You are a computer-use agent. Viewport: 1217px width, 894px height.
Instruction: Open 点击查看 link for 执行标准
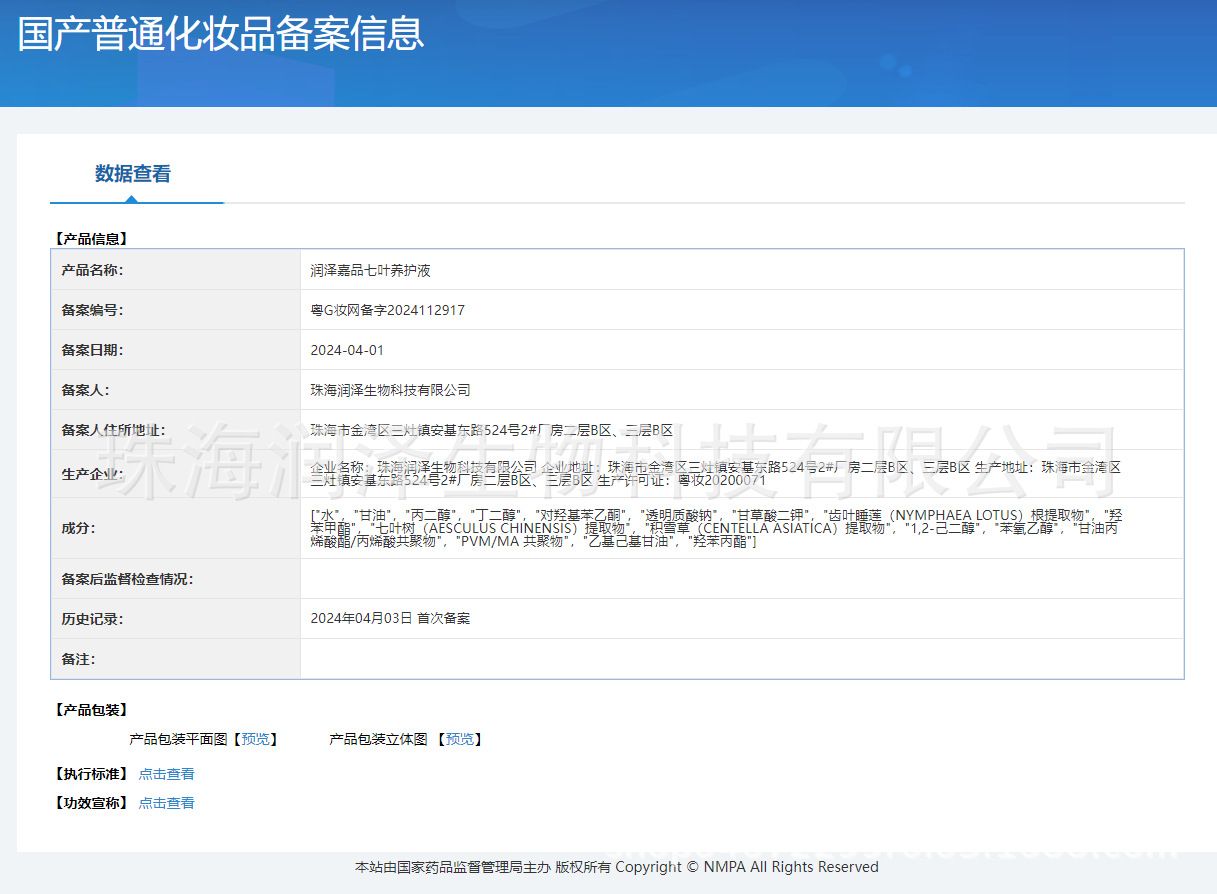point(166,774)
